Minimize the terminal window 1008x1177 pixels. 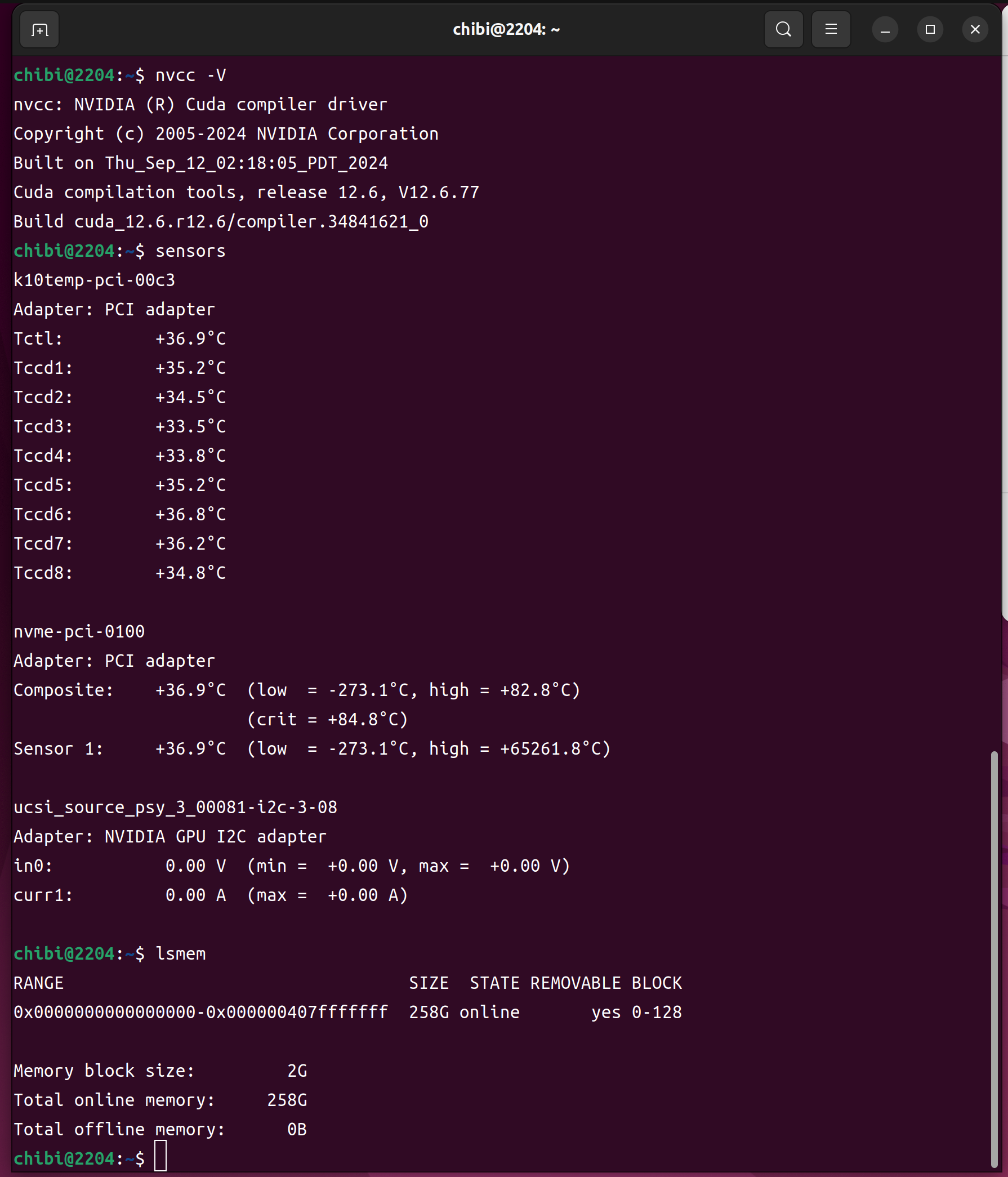884,29
